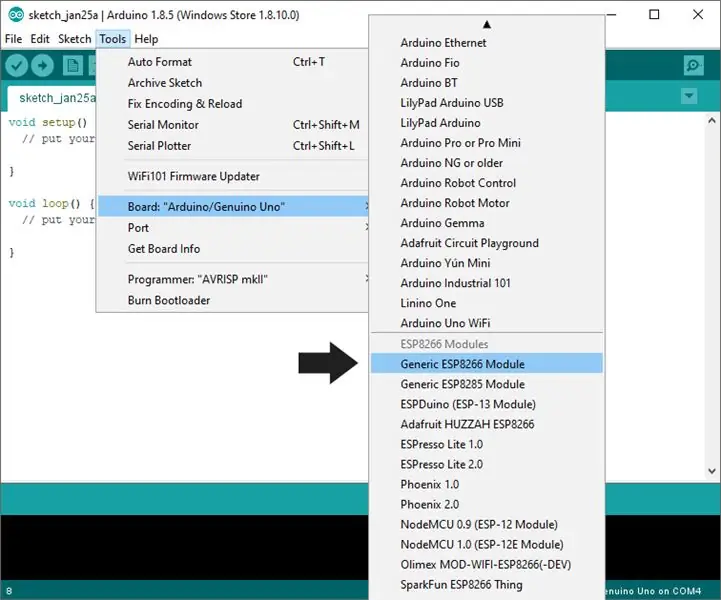
Task: Open the Edit menu
Action: click(x=40, y=39)
